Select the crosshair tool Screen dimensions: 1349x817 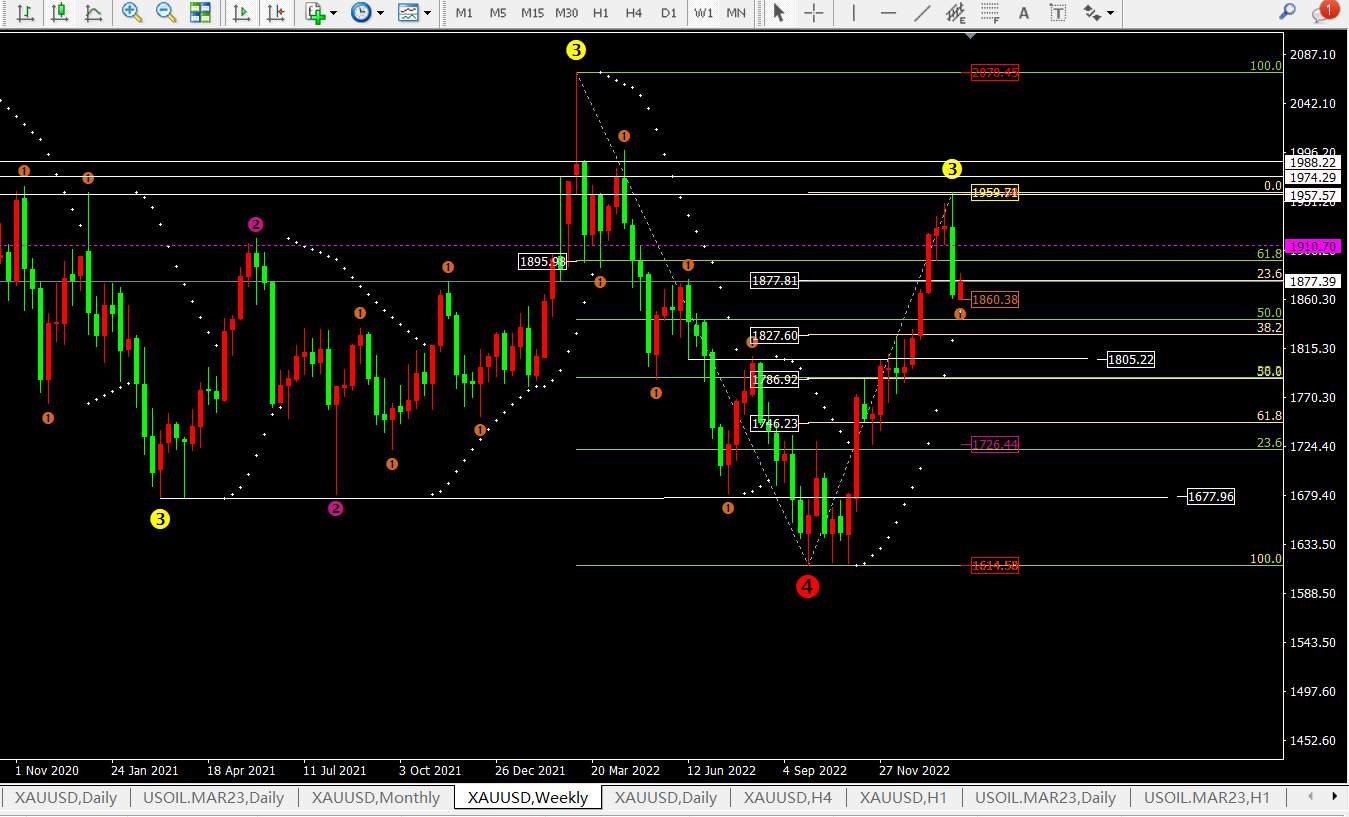pos(814,13)
